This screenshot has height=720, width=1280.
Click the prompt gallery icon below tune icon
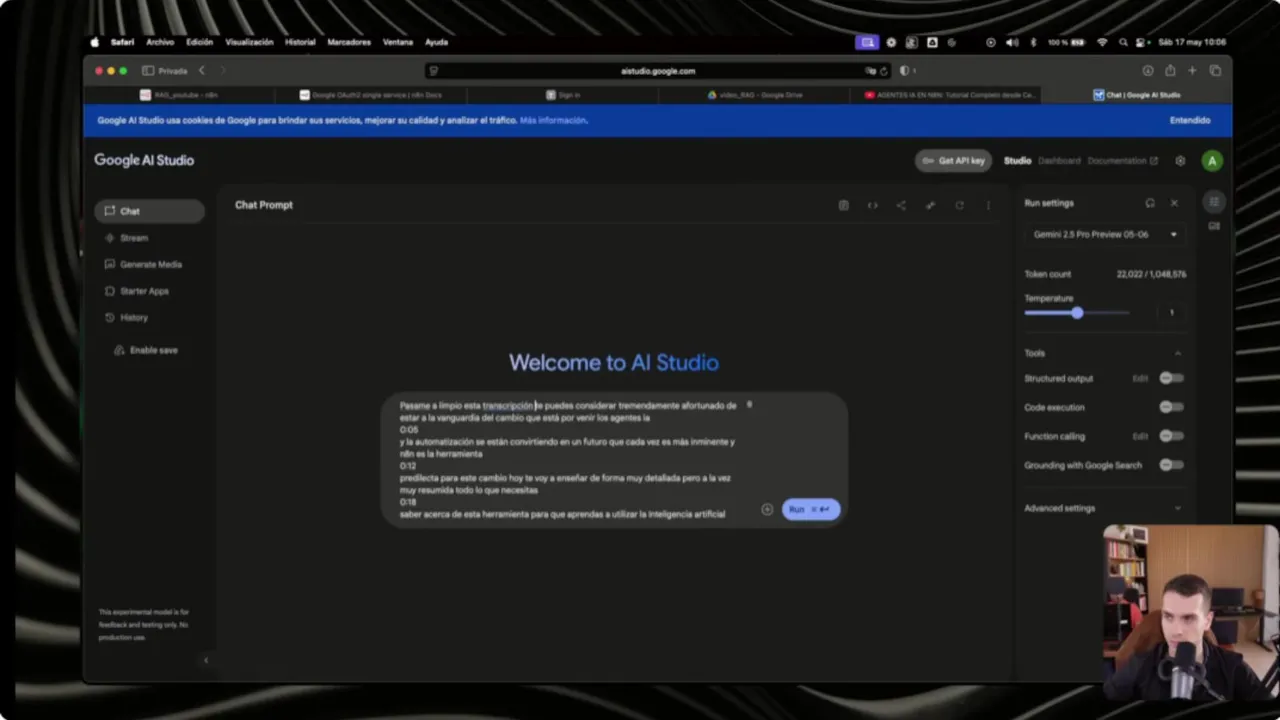point(1214,226)
